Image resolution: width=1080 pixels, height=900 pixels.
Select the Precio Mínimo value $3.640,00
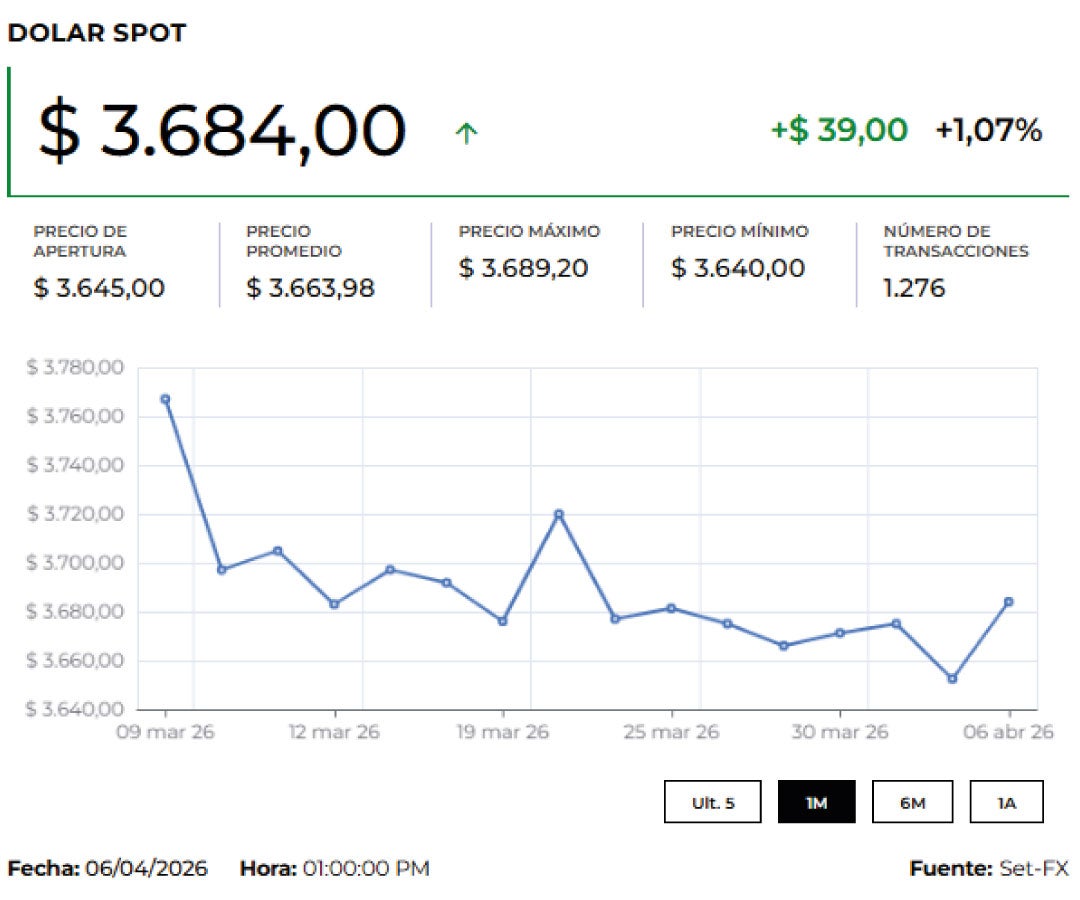(x=737, y=268)
